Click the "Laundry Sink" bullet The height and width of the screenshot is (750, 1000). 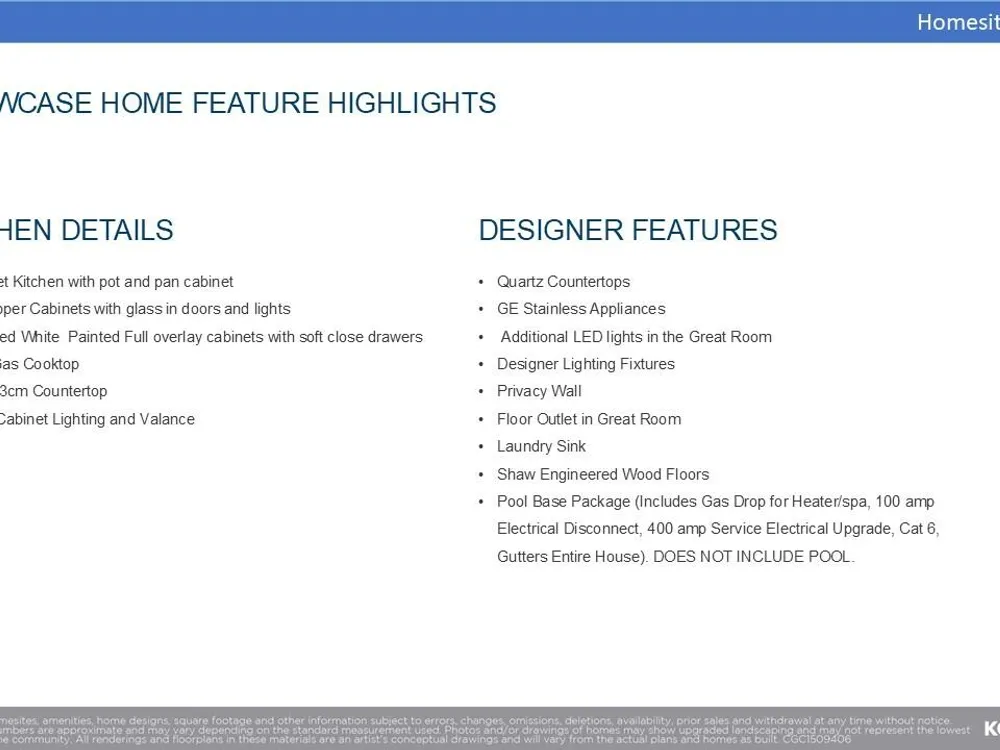pos(541,446)
